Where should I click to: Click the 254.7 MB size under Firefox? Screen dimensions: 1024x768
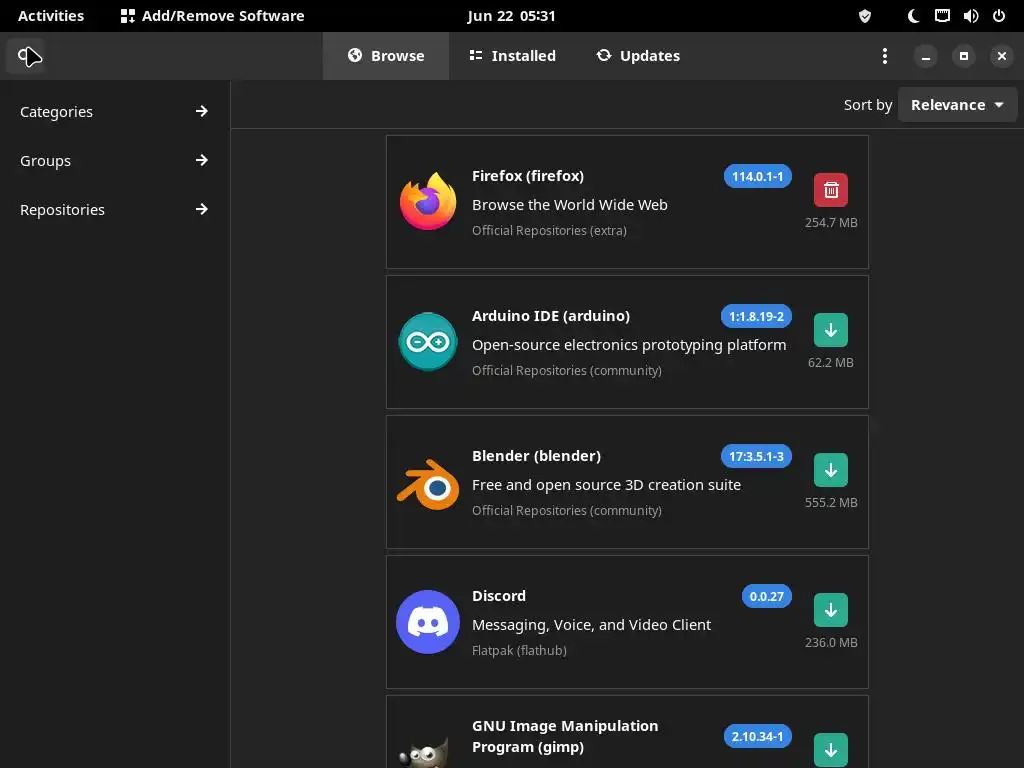coord(831,223)
